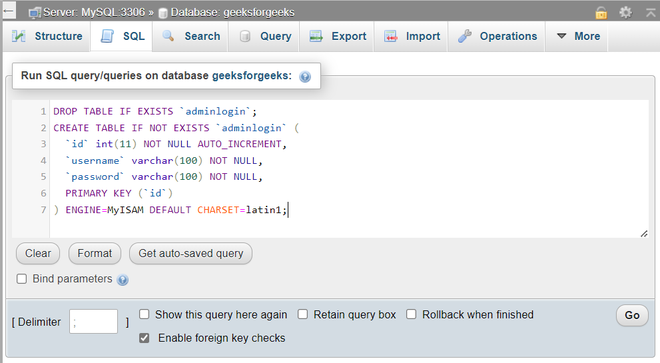Expand the More dropdown menu

pyautogui.click(x=578, y=37)
